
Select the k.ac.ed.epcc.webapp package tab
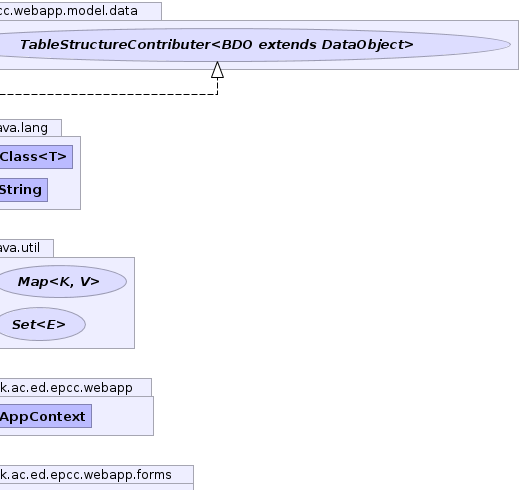tap(76, 388)
